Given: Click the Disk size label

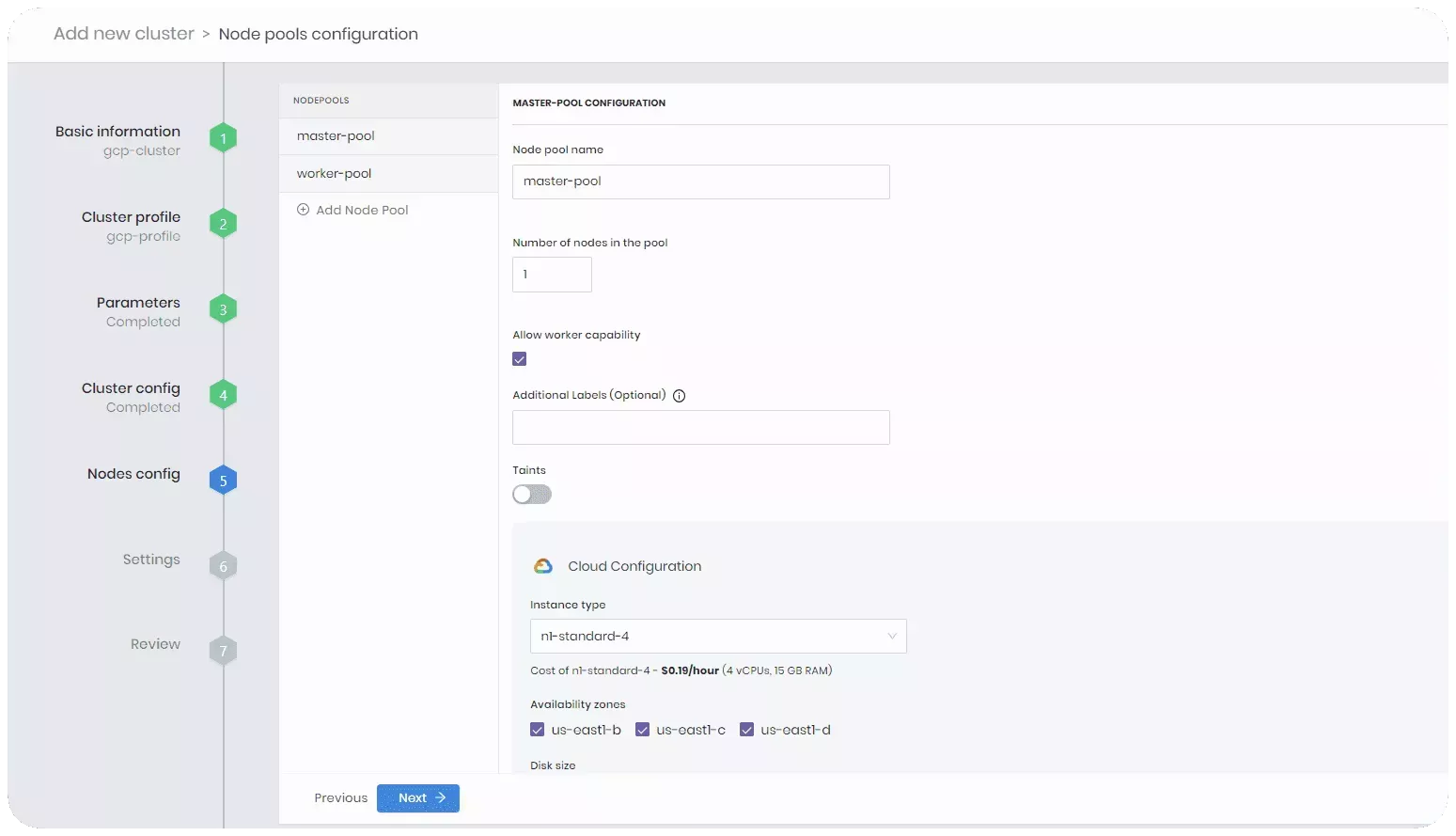Looking at the screenshot, I should point(553,765).
